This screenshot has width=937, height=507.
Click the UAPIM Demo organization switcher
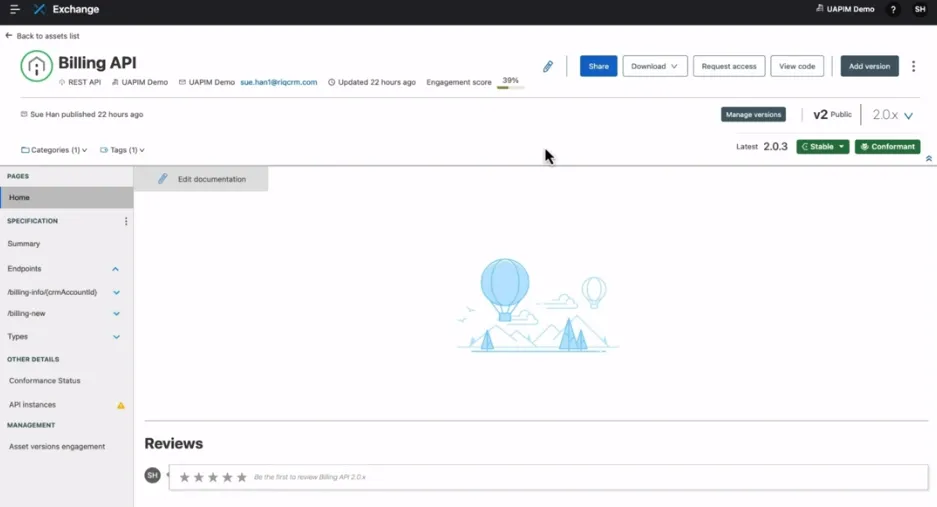(845, 9)
